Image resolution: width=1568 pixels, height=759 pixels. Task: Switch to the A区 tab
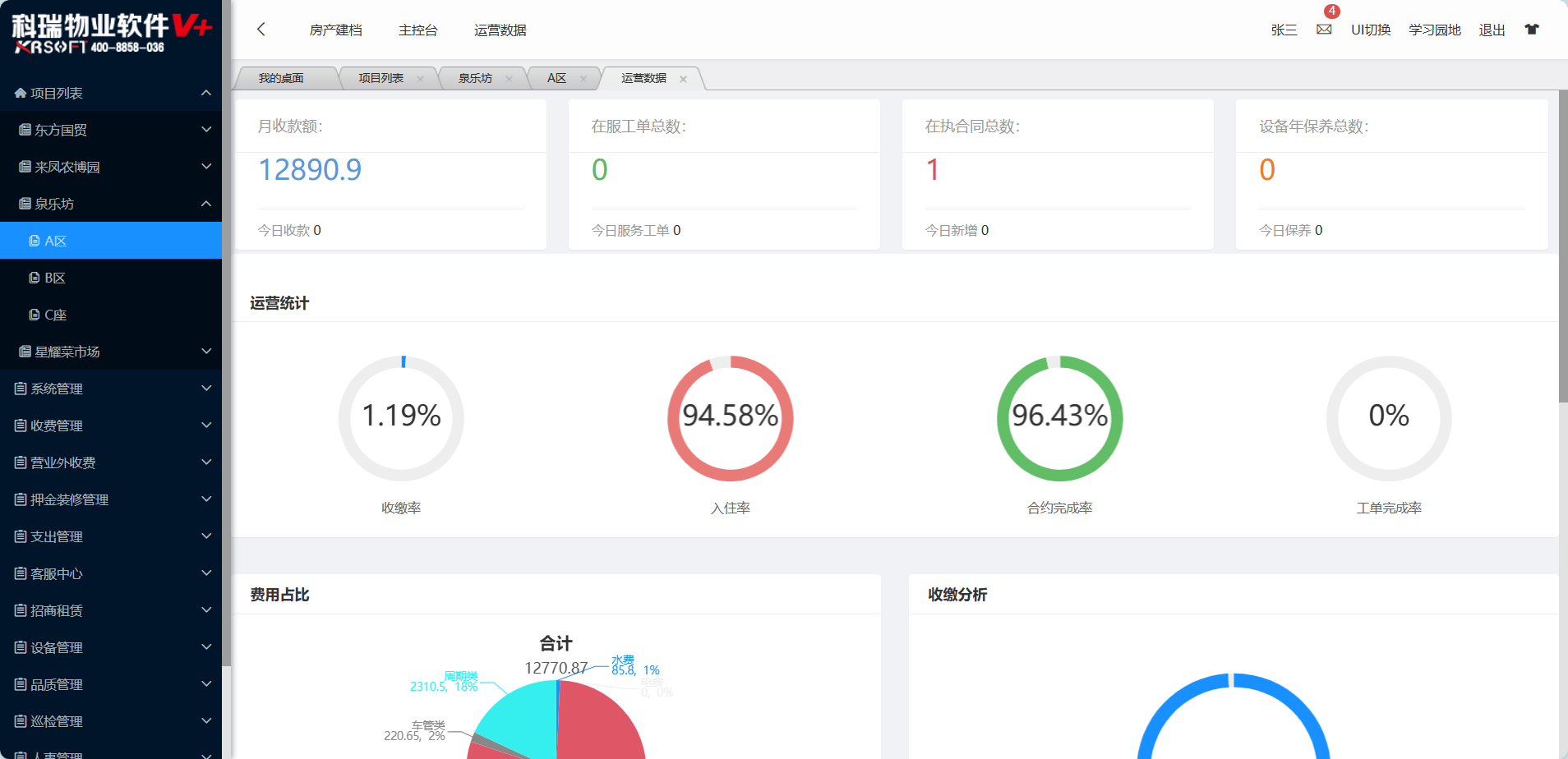(557, 78)
